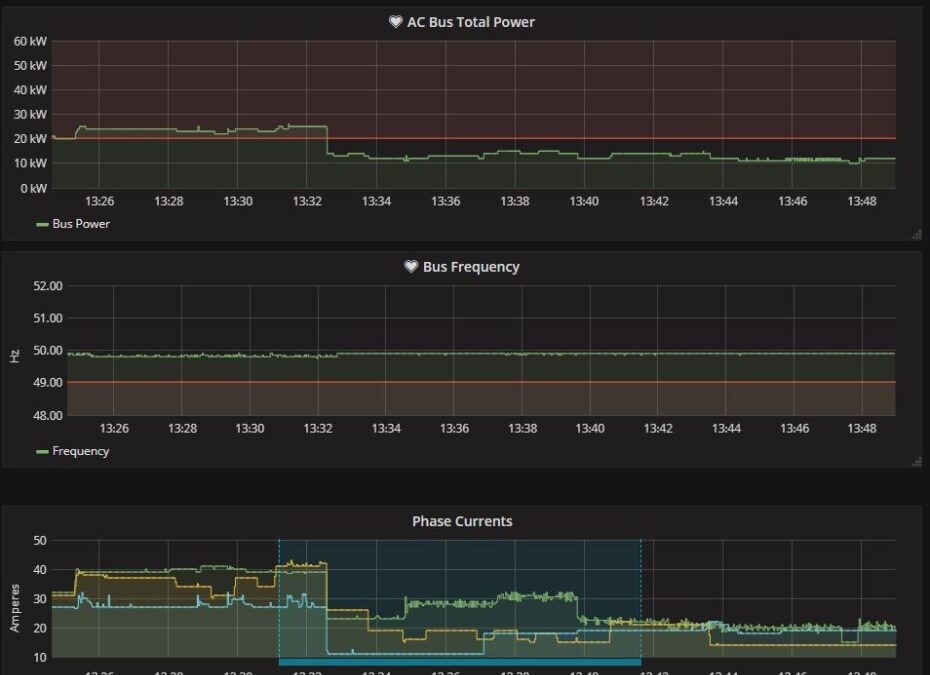This screenshot has width=930, height=675.
Task: Click the green Frequency legend color swatch
Action: (x=42, y=451)
